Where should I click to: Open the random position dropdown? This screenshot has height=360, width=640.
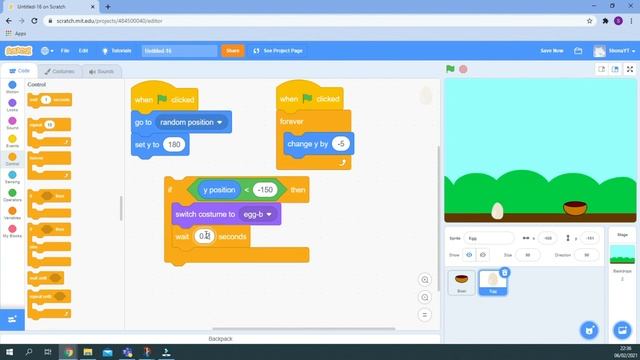191,122
